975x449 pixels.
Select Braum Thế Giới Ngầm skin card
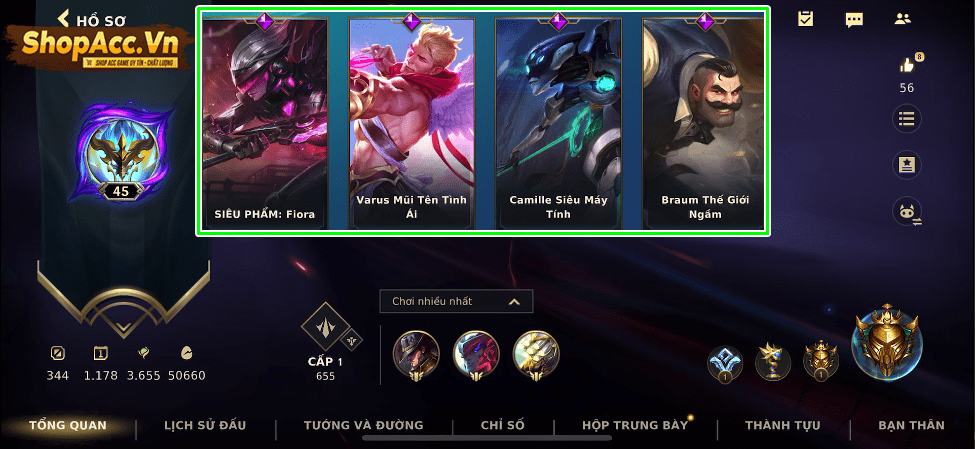click(x=705, y=123)
